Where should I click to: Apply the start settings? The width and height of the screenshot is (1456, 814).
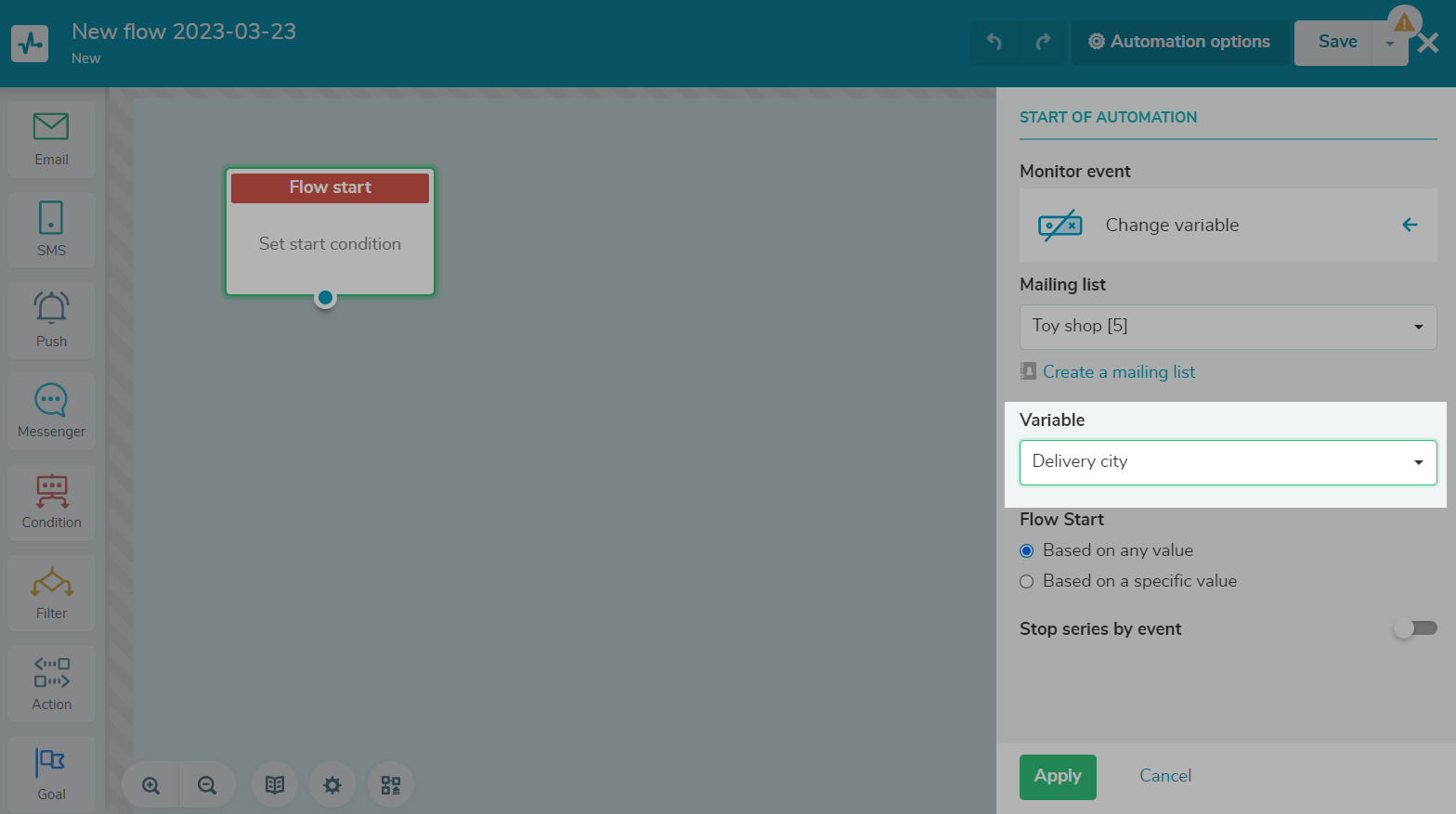click(1058, 777)
